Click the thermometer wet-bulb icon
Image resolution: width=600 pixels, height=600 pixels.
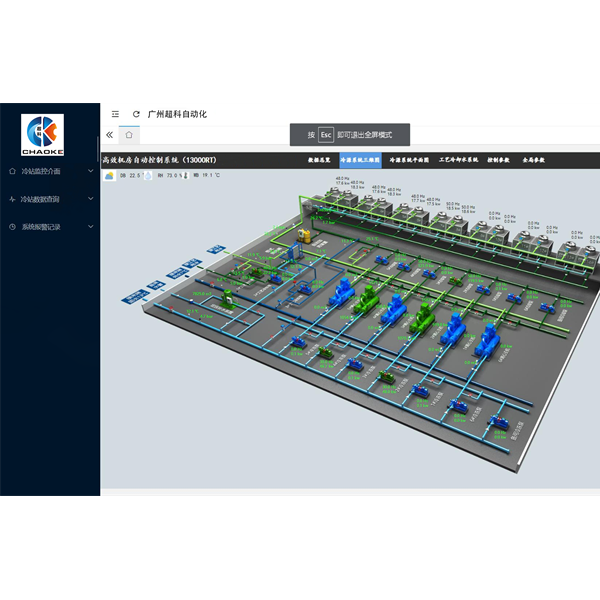[186, 176]
